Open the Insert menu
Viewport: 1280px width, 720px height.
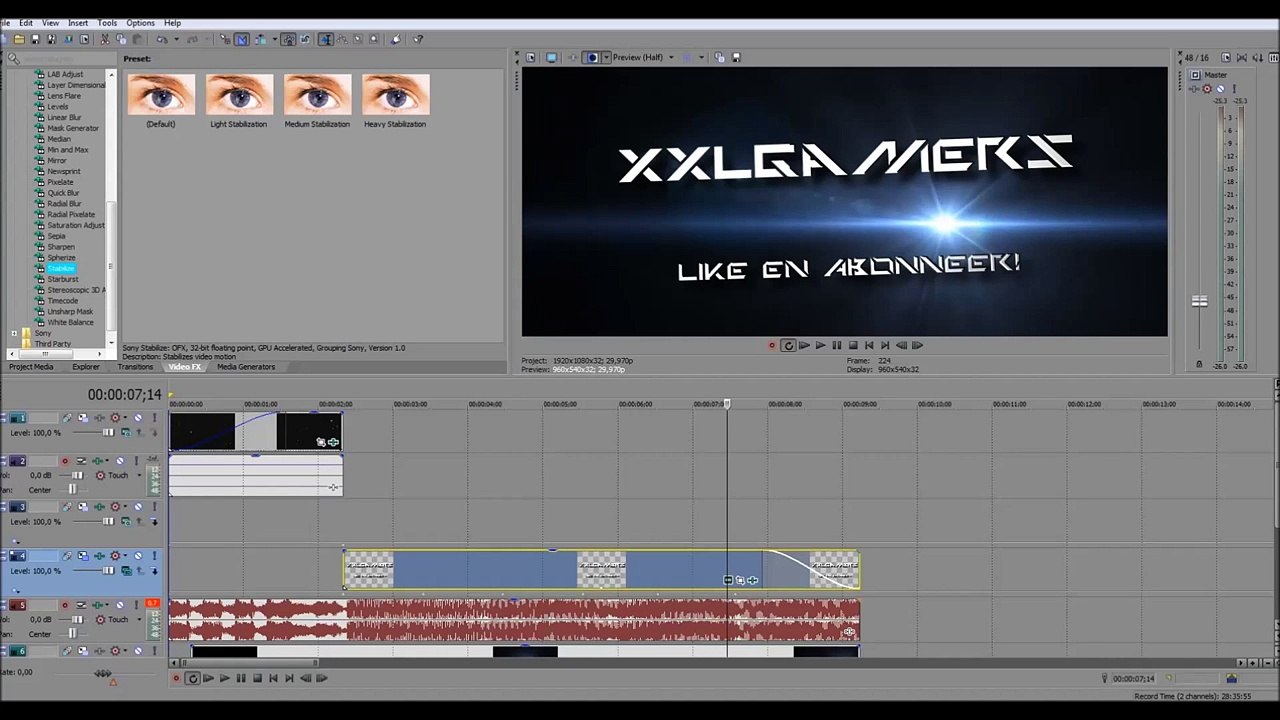(78, 23)
